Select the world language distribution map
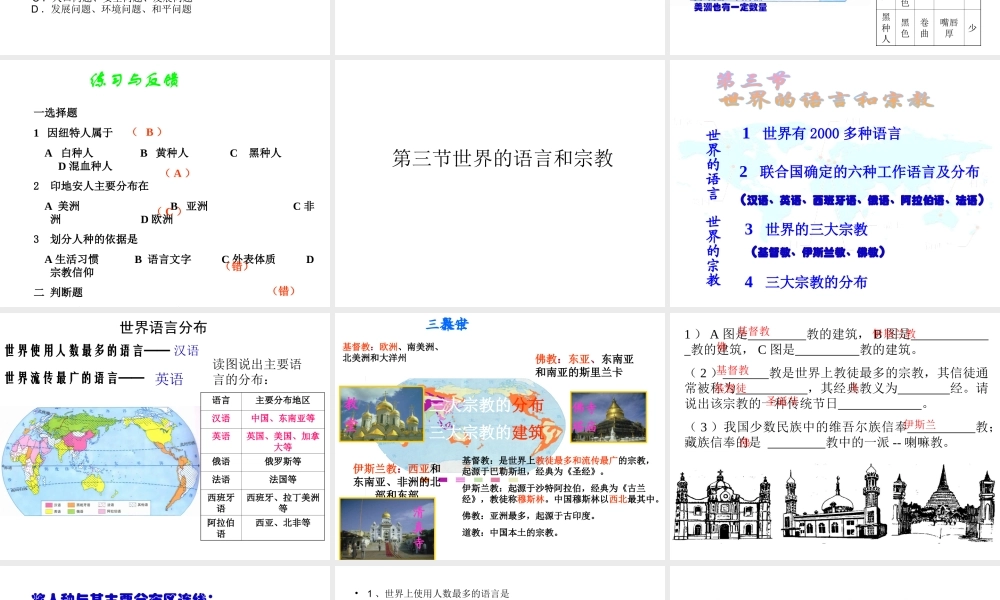Screen dimensions: 1000x600 click(99, 462)
